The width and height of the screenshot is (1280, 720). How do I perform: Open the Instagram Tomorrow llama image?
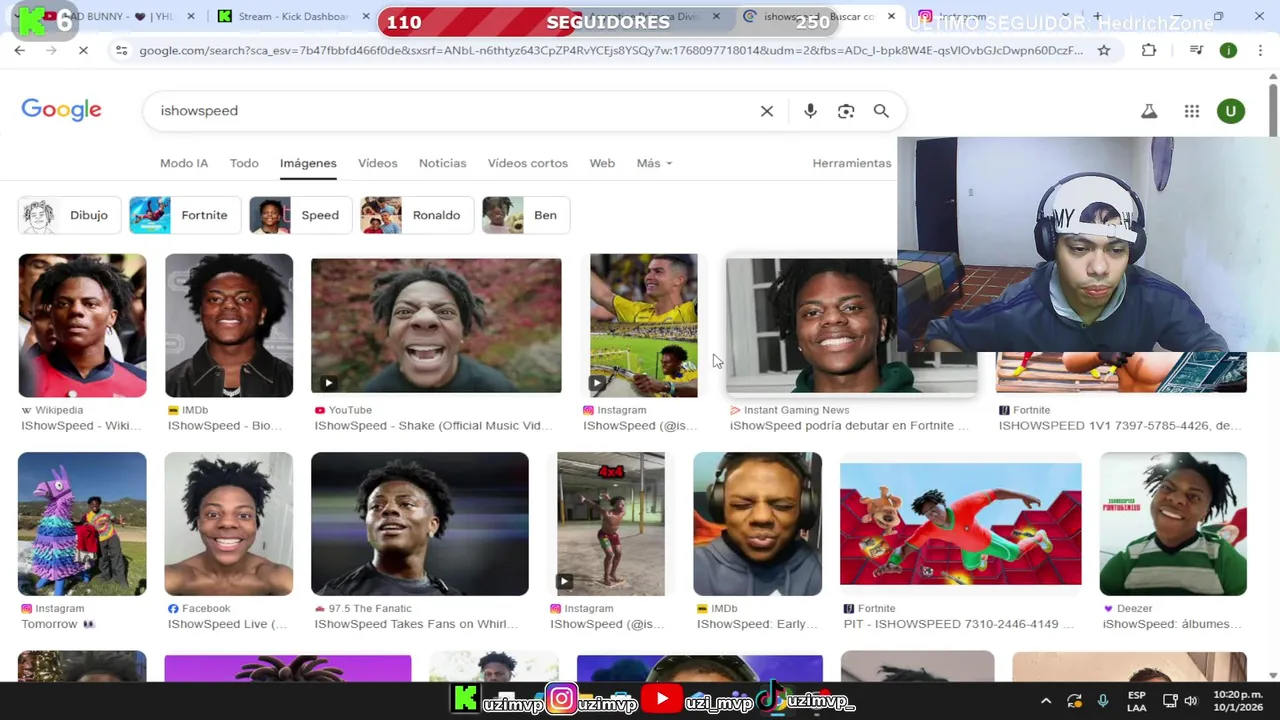(82, 524)
